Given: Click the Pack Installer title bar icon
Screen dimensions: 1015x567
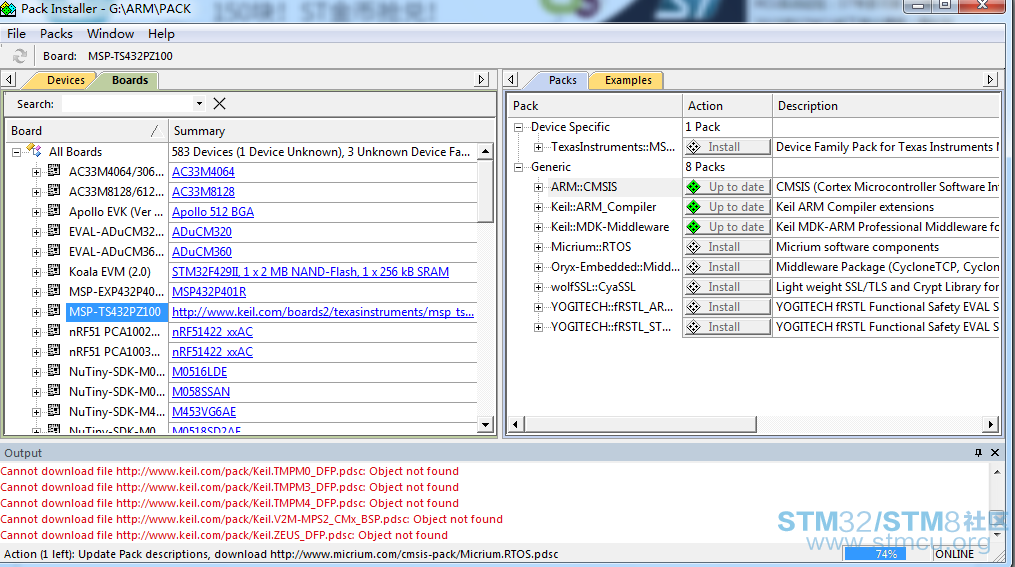Looking at the screenshot, I should tap(8, 8).
